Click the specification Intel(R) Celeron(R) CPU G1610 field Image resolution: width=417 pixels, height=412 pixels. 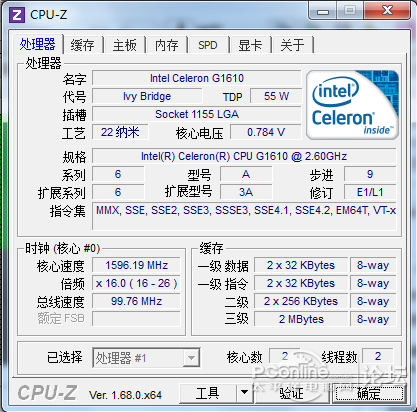[x=244, y=156]
